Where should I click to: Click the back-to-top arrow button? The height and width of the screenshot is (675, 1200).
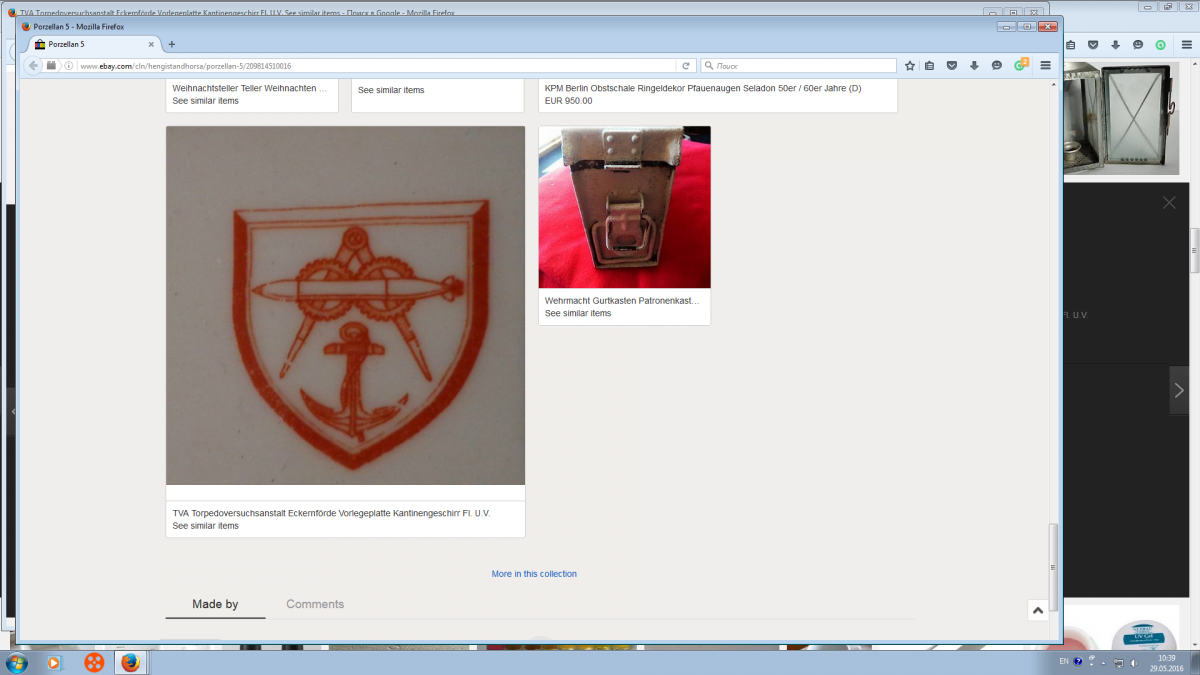click(1037, 610)
